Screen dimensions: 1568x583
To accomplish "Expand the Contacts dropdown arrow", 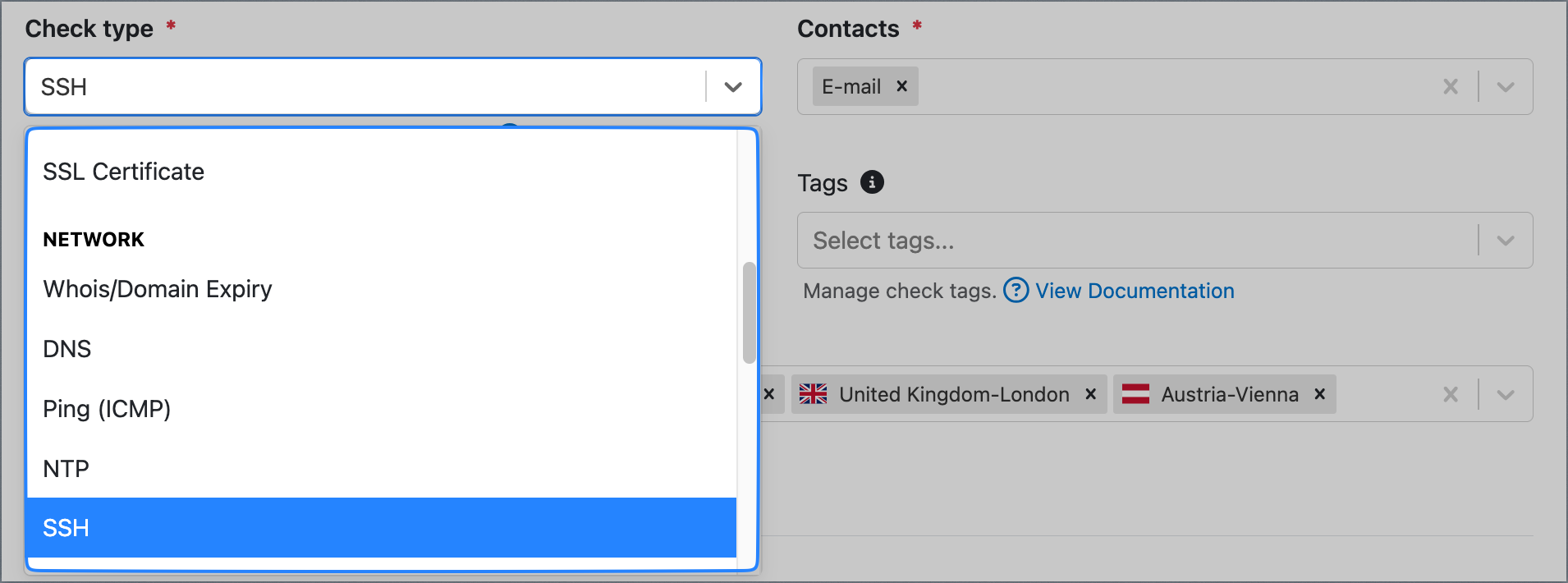I will 1506,86.
